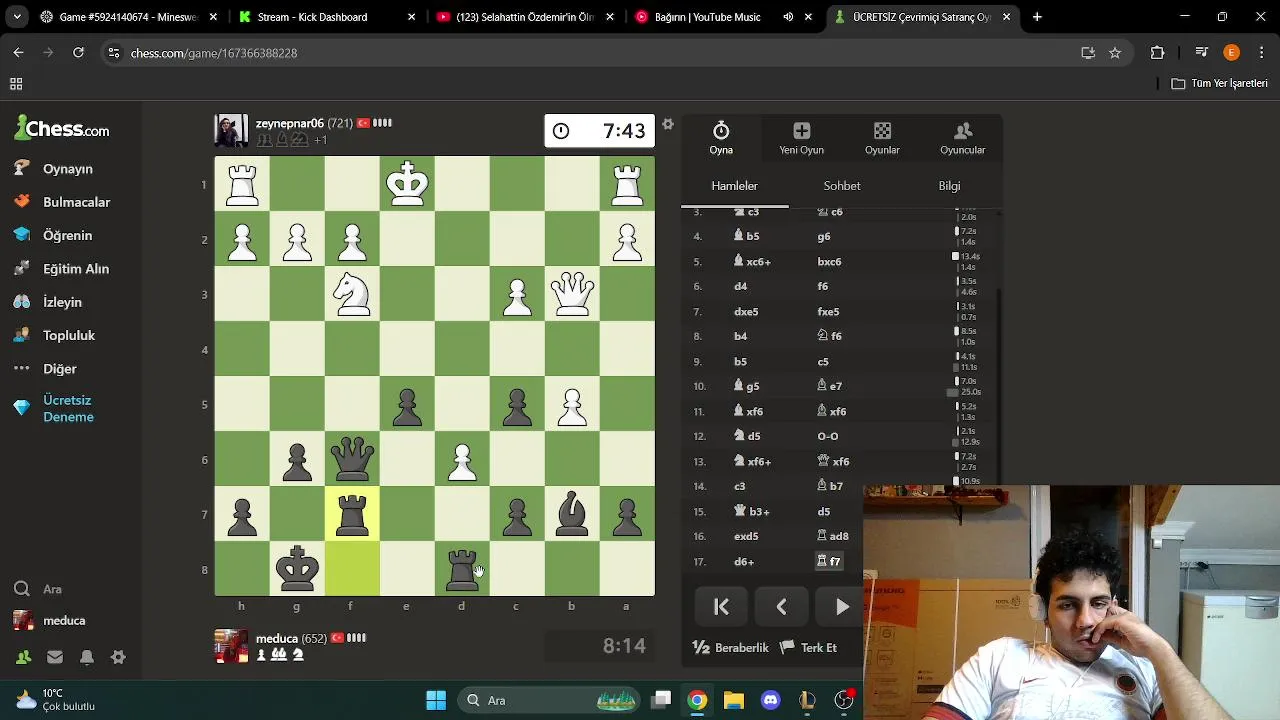Open the Oyunlar tab
This screenshot has height=720, width=1280.
pos(882,138)
